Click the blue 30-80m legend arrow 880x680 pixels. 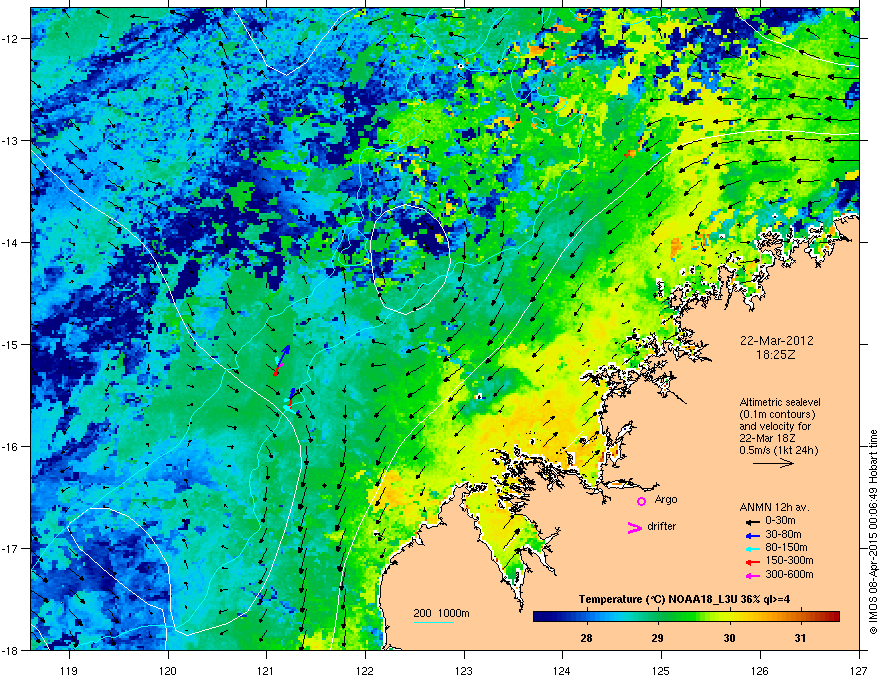click(x=753, y=535)
